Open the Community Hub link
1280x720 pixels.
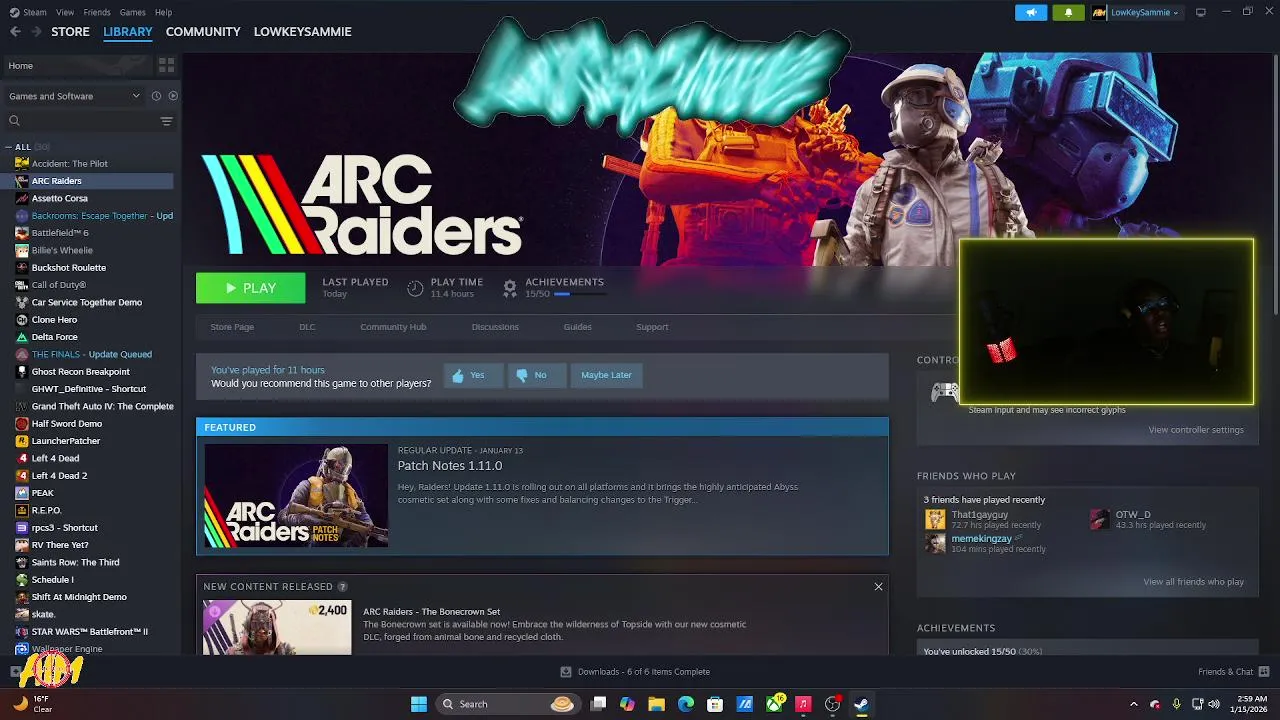393,327
